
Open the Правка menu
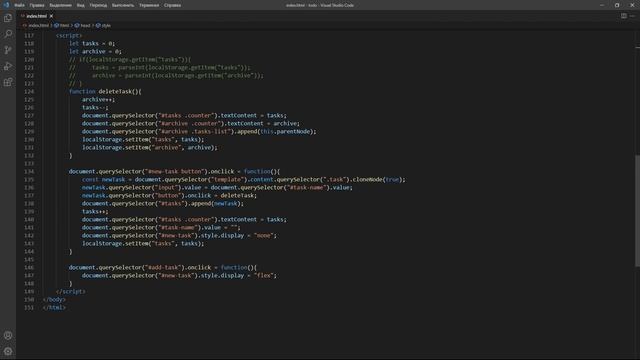pyautogui.click(x=37, y=5)
